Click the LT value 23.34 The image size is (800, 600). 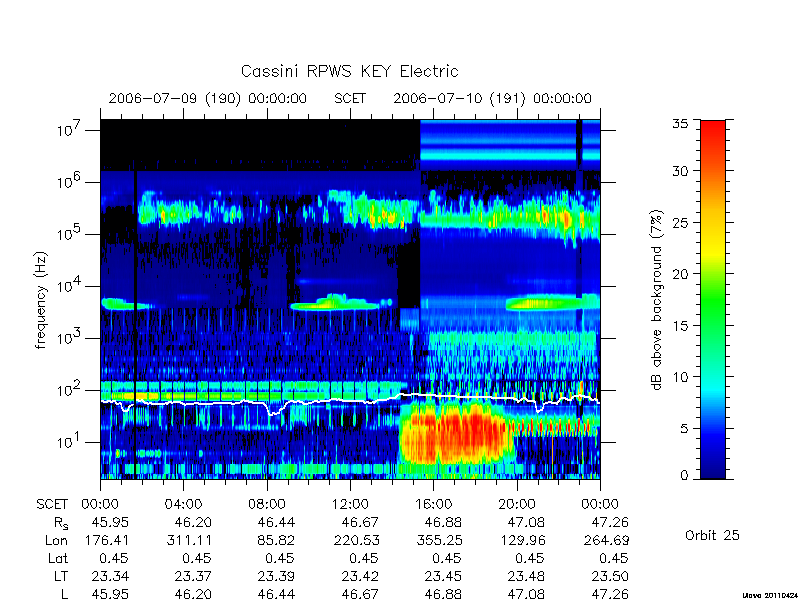click(110, 577)
